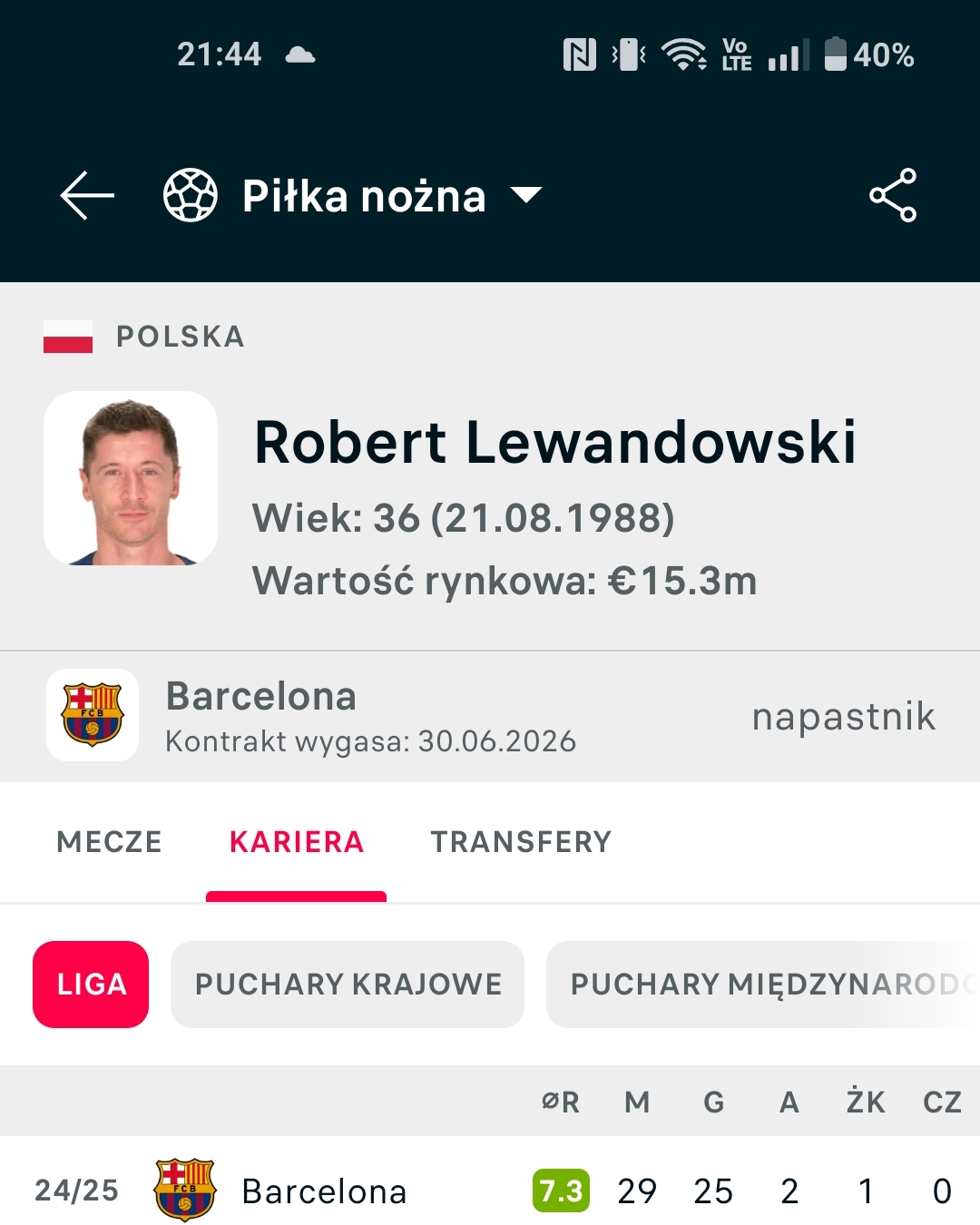Tap the POLSKA country label
The image size is (980, 1225).
(181, 337)
